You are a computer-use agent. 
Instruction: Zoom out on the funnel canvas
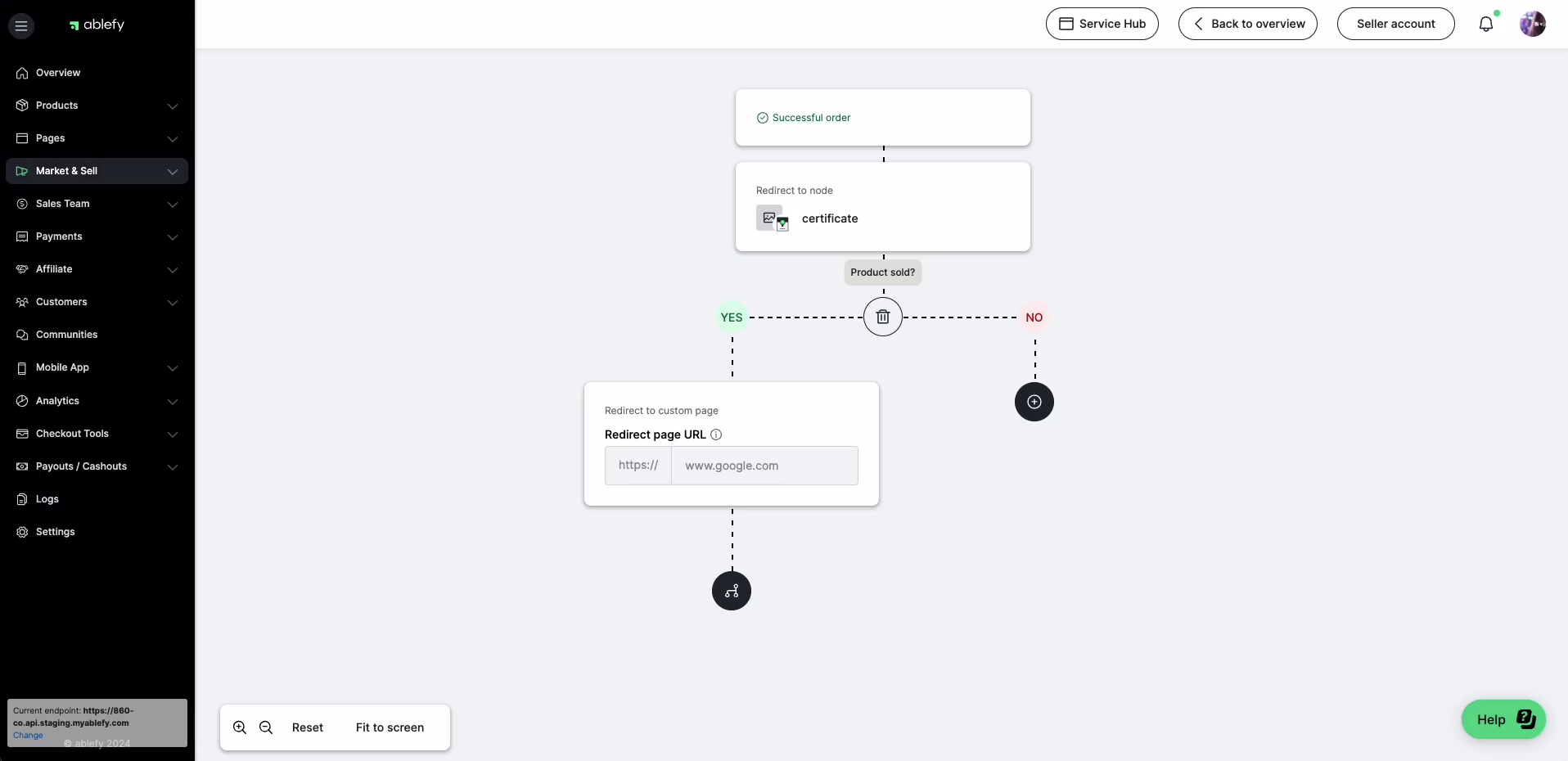click(x=266, y=727)
